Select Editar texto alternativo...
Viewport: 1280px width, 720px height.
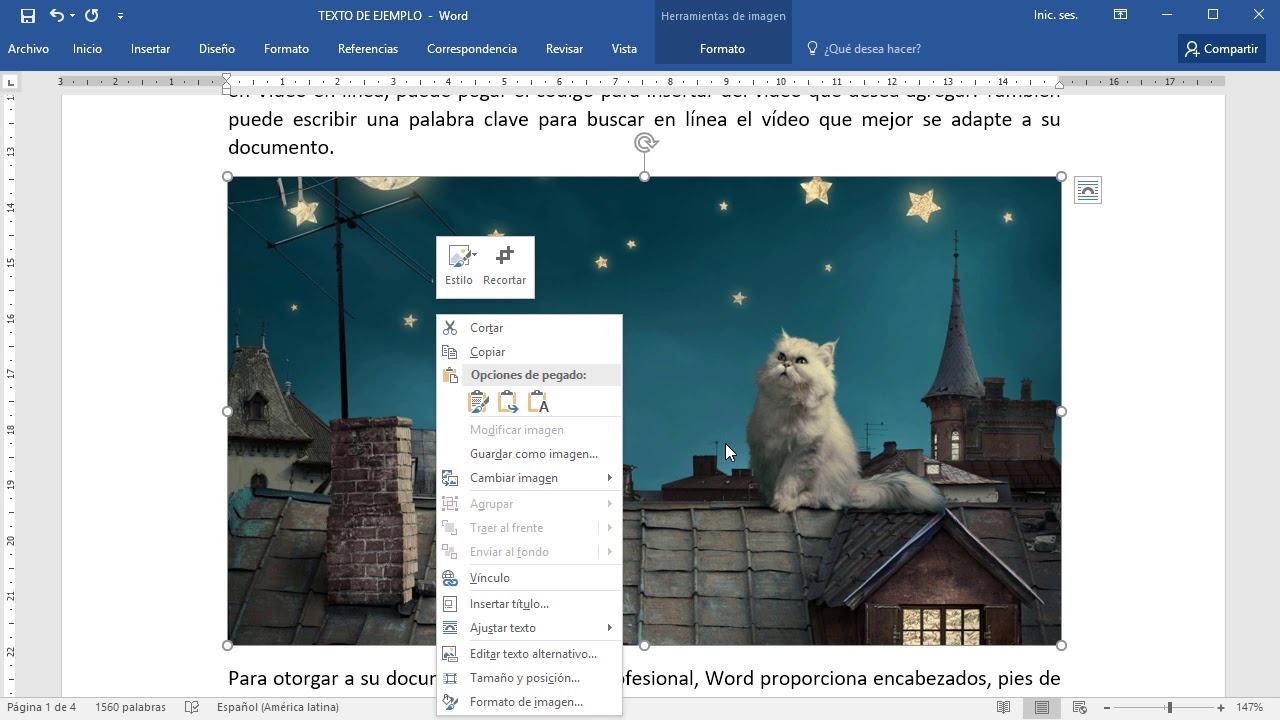click(529, 654)
